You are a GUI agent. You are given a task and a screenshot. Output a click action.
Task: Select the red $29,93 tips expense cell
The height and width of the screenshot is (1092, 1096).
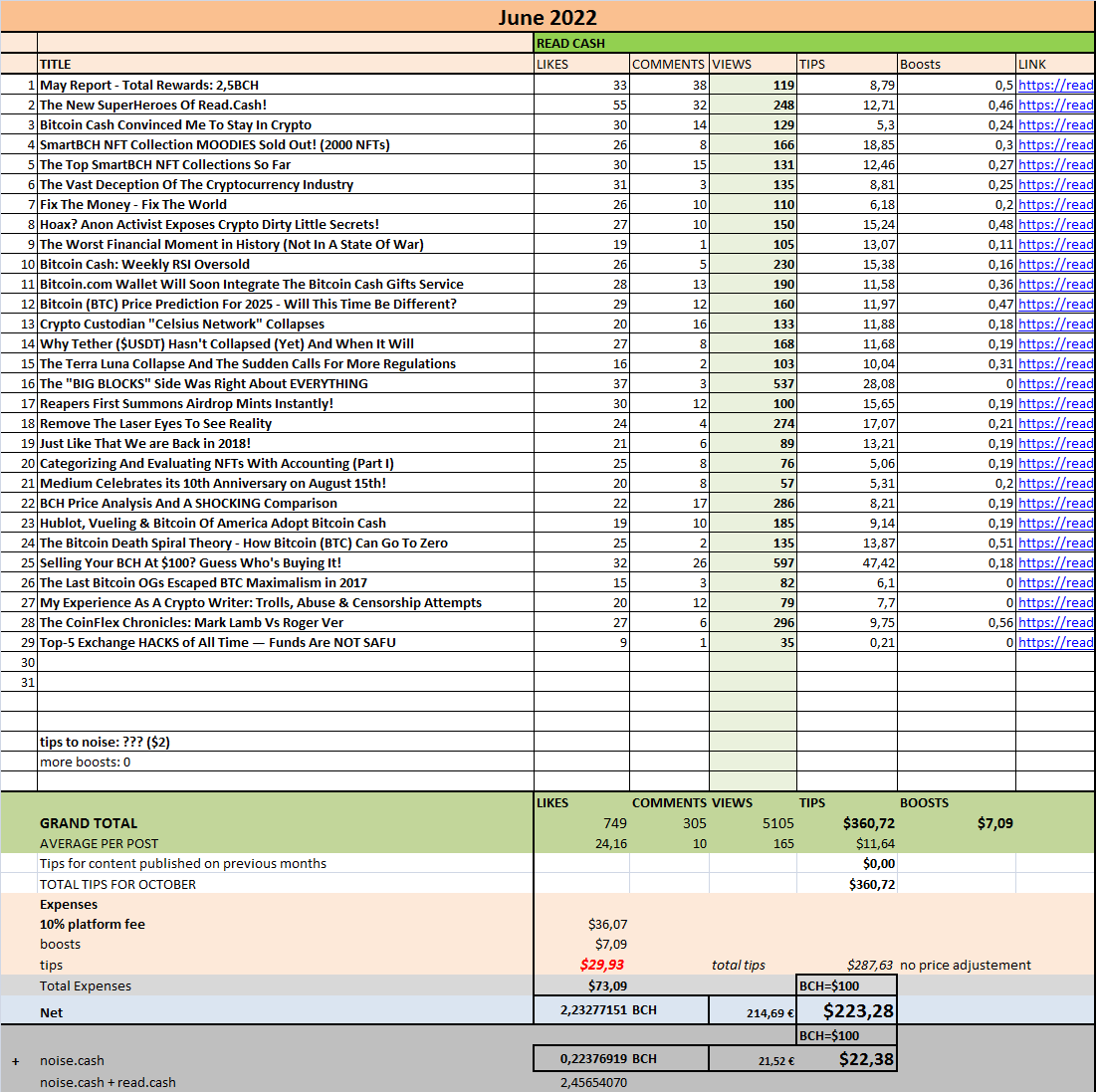[x=581, y=965]
